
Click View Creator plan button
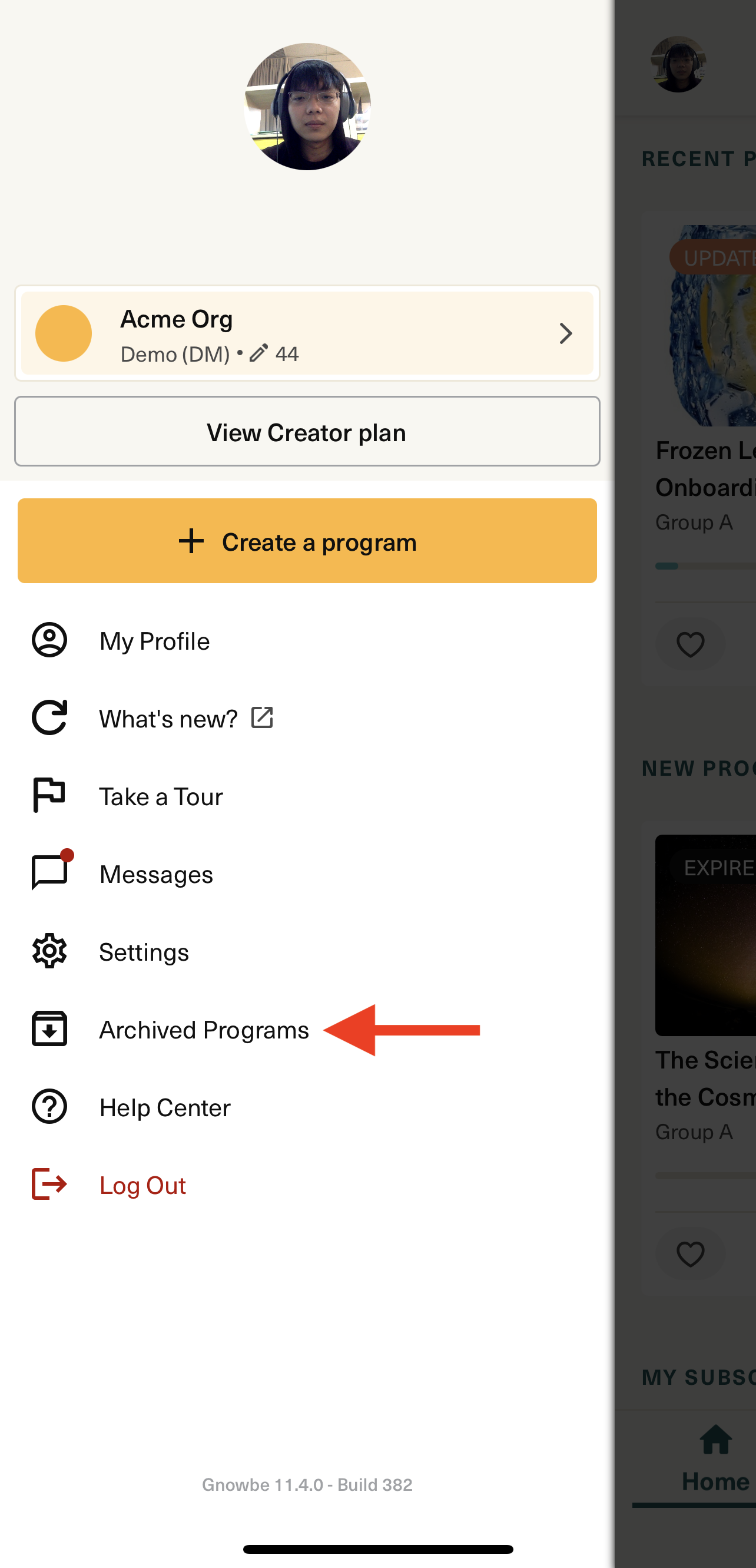point(307,432)
